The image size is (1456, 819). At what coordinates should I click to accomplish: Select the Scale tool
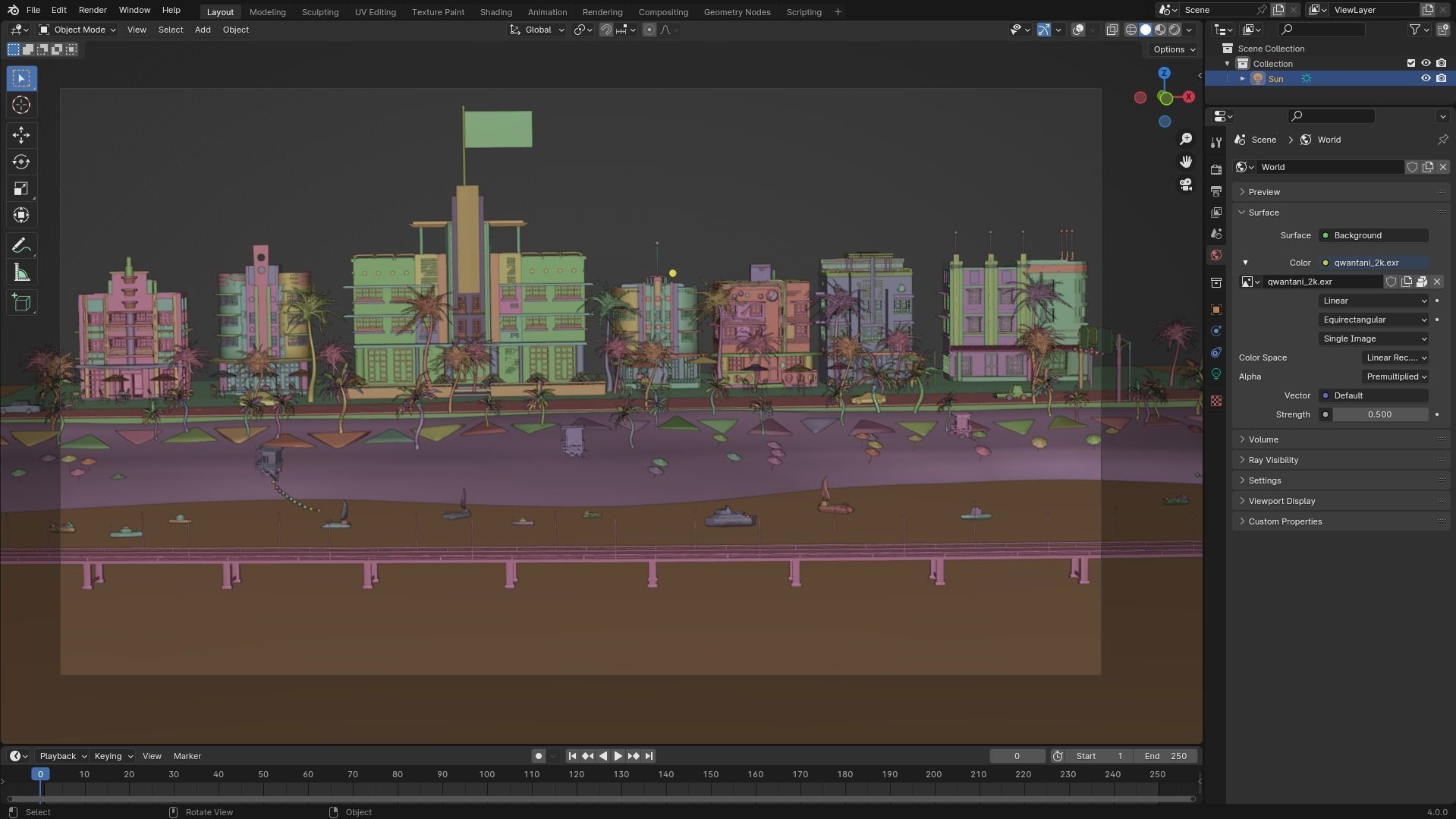pos(21,188)
